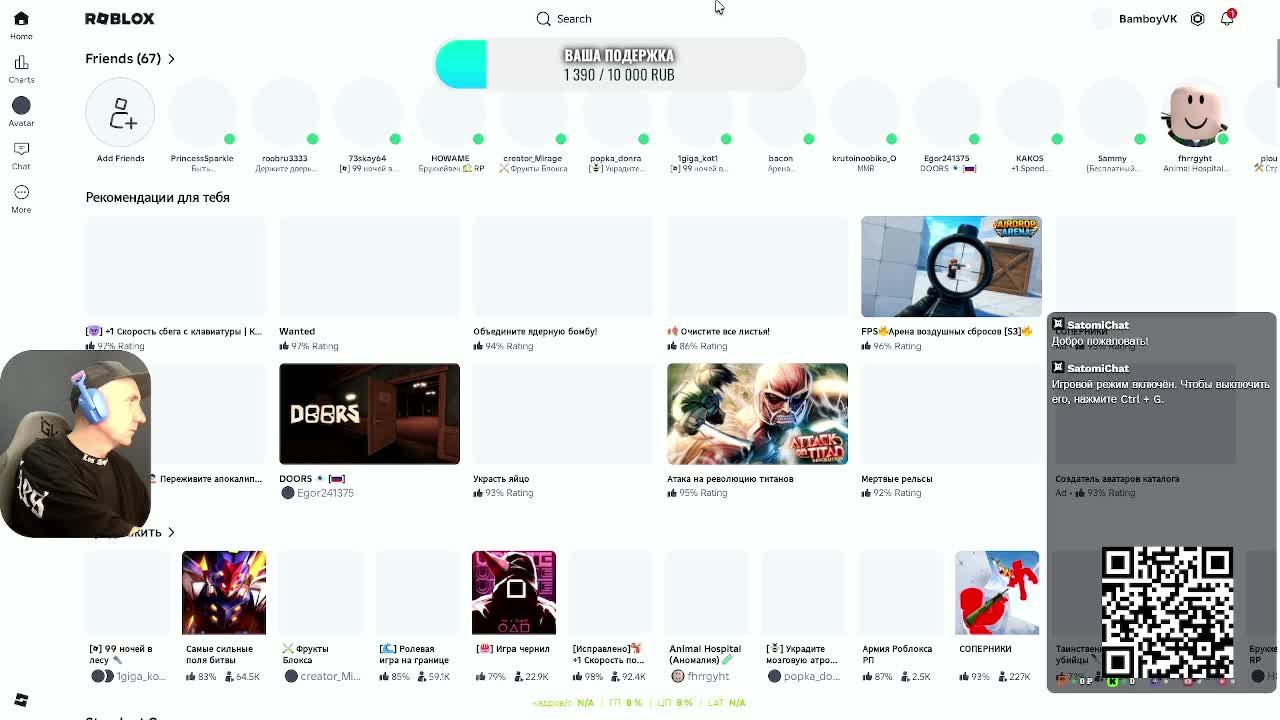Focus the Search field
Image resolution: width=1280 pixels, height=720 pixels.
click(573, 18)
